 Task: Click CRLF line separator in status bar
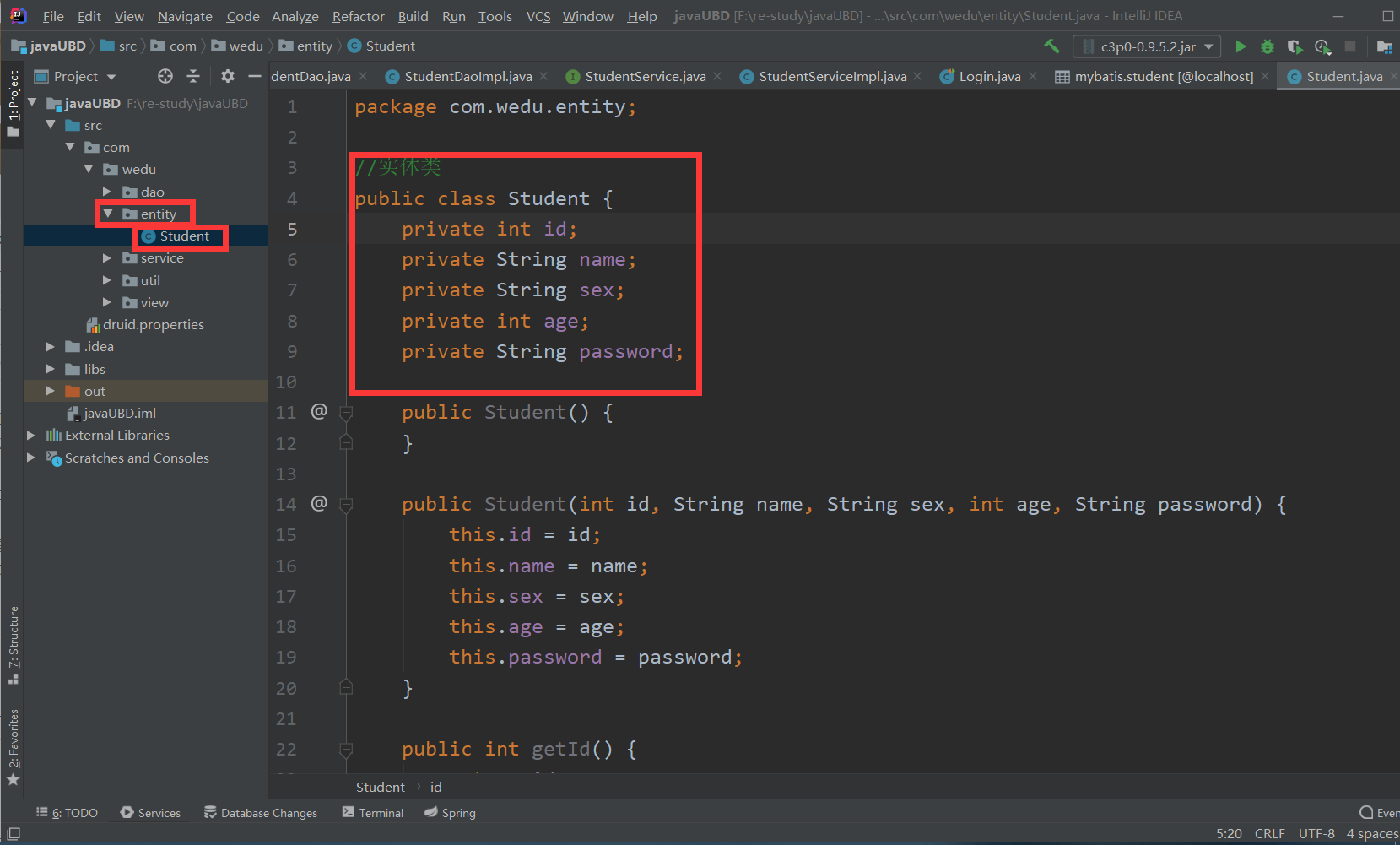tap(1269, 833)
